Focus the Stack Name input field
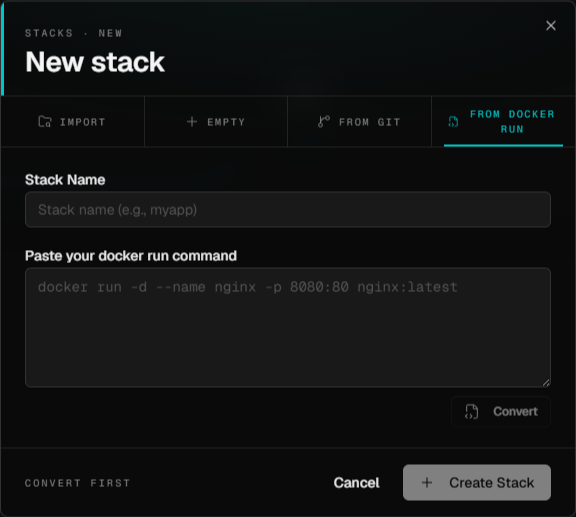Image resolution: width=576 pixels, height=517 pixels. 288,209
